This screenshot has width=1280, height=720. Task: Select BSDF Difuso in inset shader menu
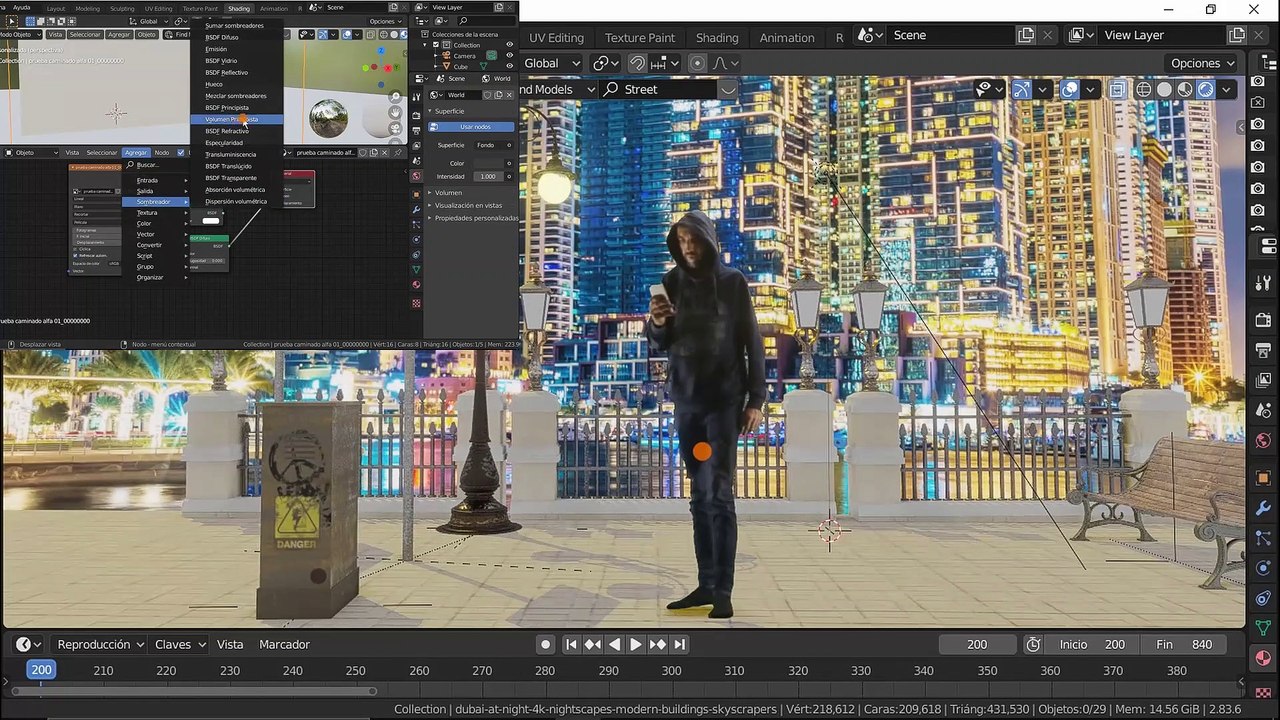click(236, 37)
